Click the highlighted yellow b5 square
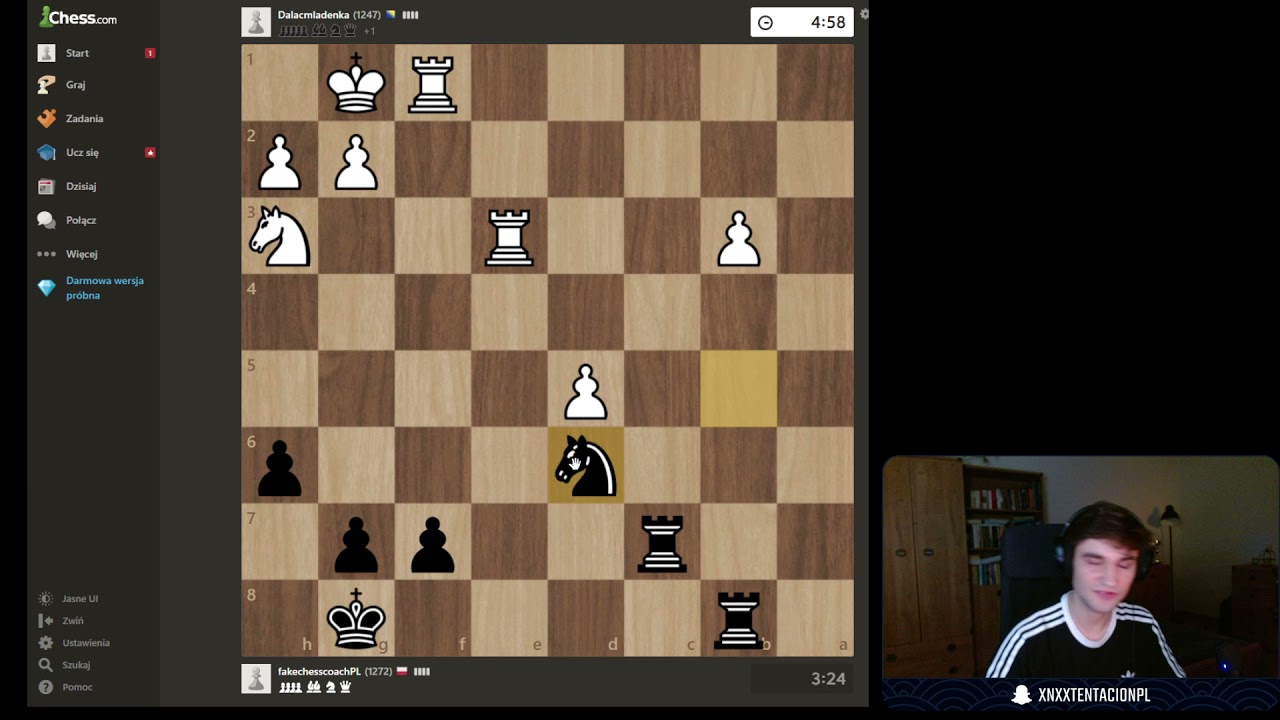This screenshot has width=1280, height=720. 739,389
